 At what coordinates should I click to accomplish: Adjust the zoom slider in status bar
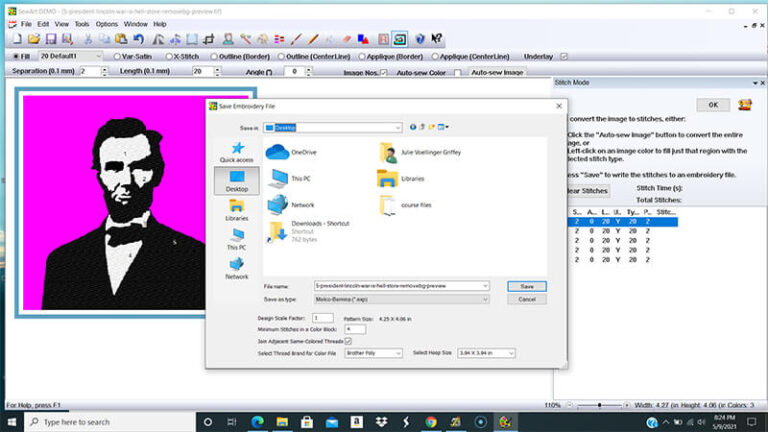(599, 406)
